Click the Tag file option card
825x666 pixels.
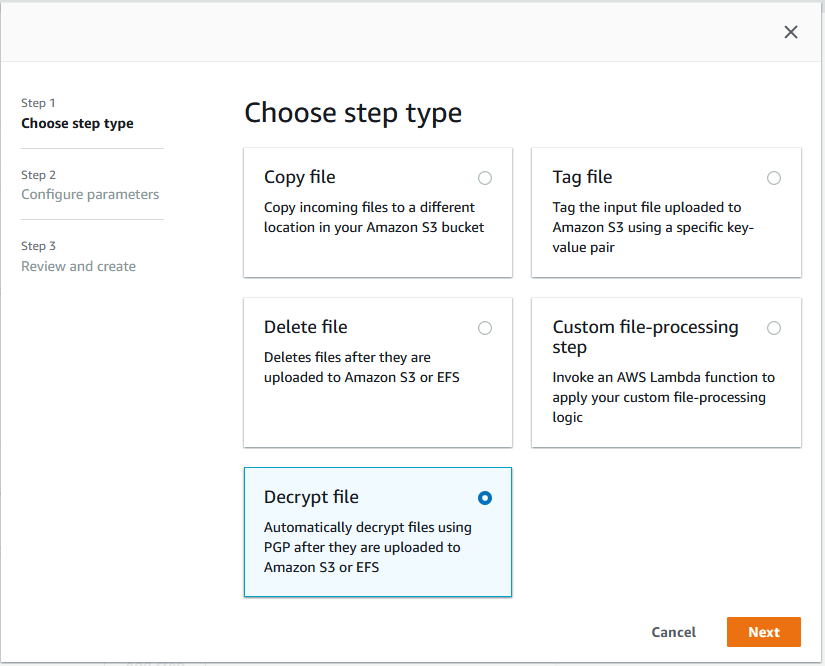click(x=666, y=212)
